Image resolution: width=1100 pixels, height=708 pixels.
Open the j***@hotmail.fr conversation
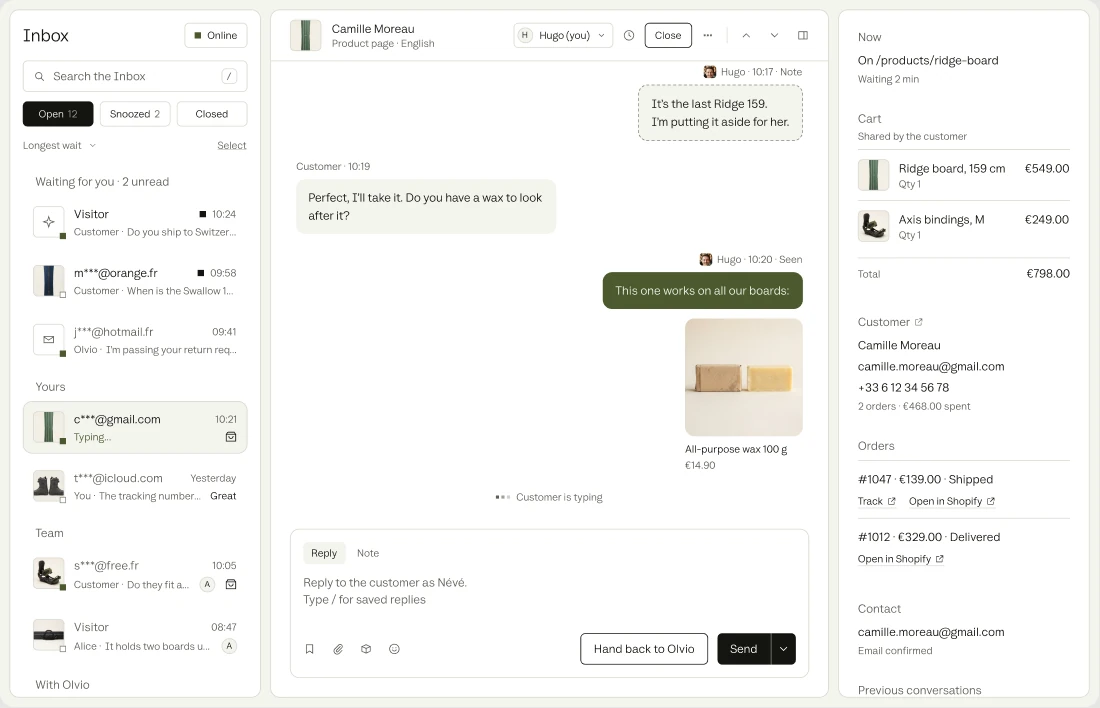click(x=135, y=340)
